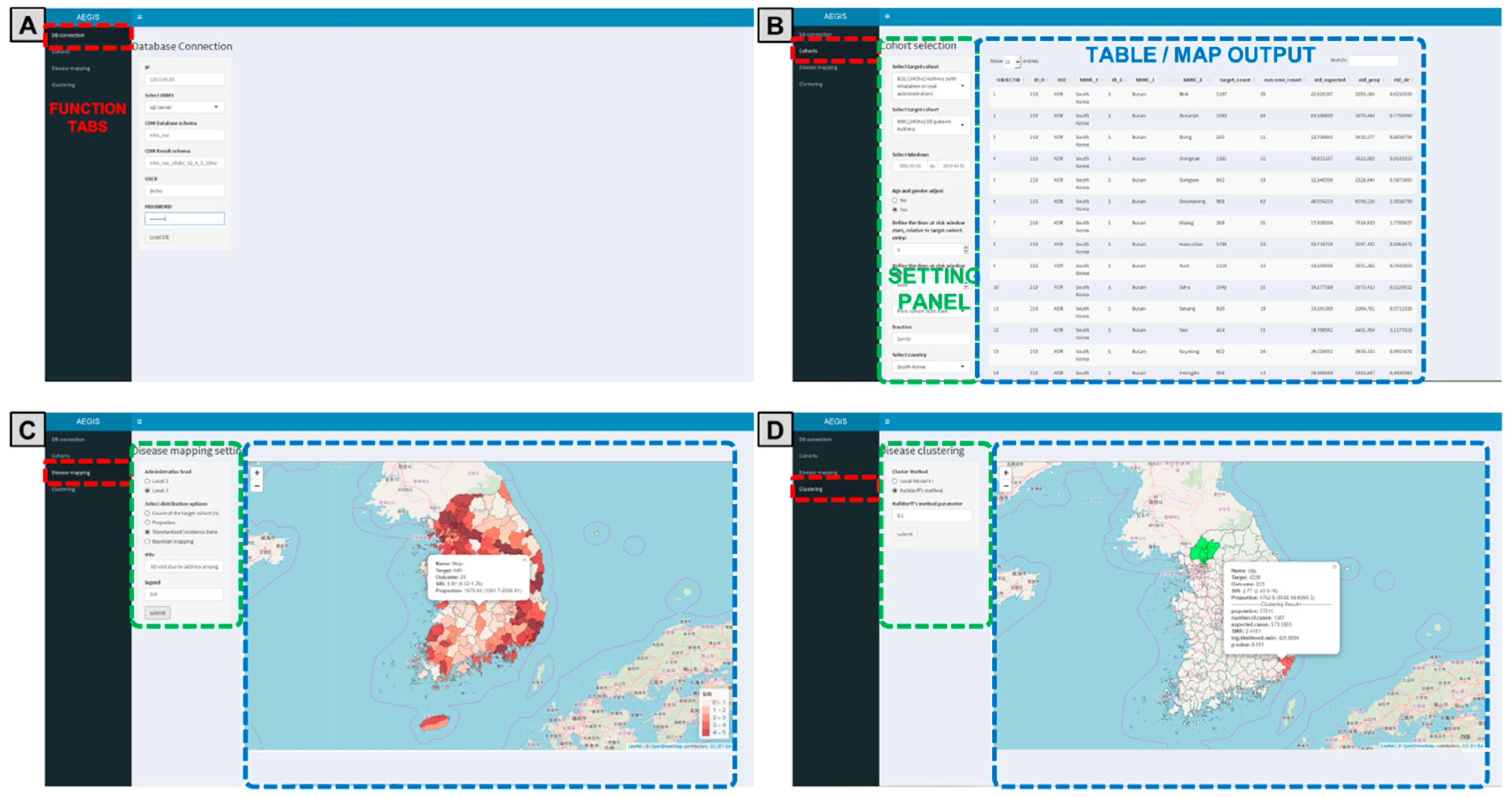Click hamburger menu icon in panel D
This screenshot has height=797, width=1512.
click(x=887, y=421)
